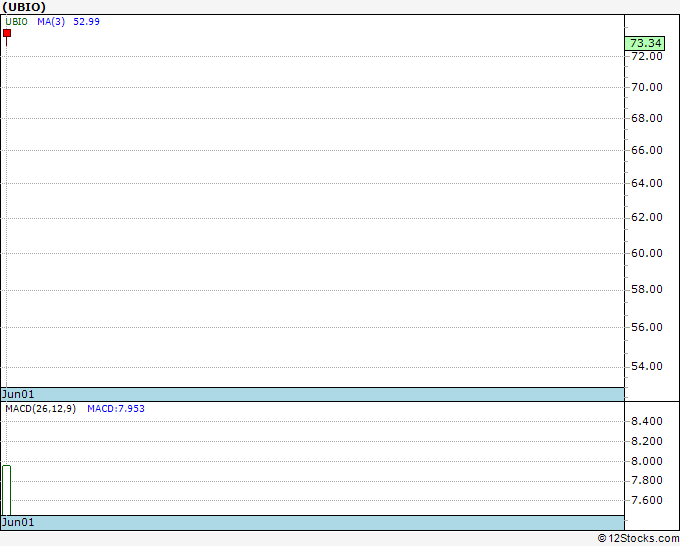The height and width of the screenshot is (546, 680).
Task: Click Jun01 date on MACD panel axis
Action: [x=18, y=522]
